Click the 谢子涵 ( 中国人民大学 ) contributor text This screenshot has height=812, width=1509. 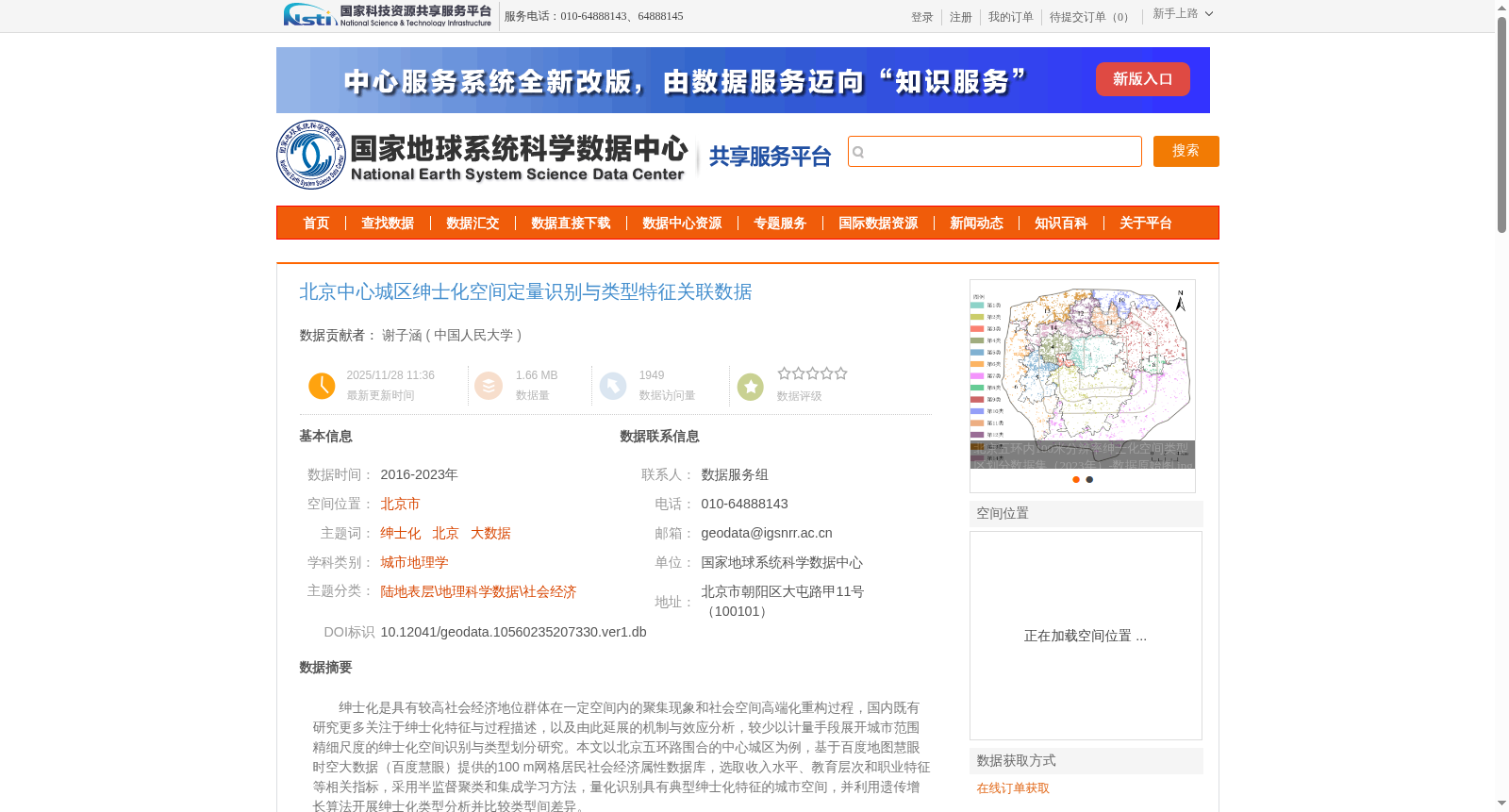click(452, 335)
